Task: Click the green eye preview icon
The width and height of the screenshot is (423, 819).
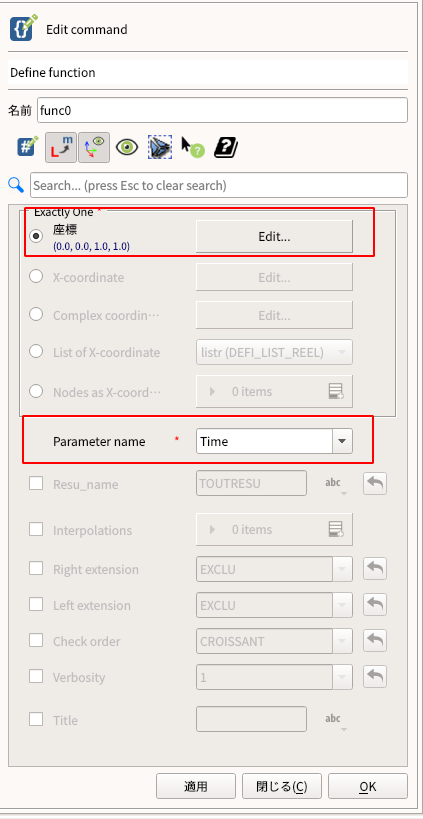Action: click(x=127, y=147)
